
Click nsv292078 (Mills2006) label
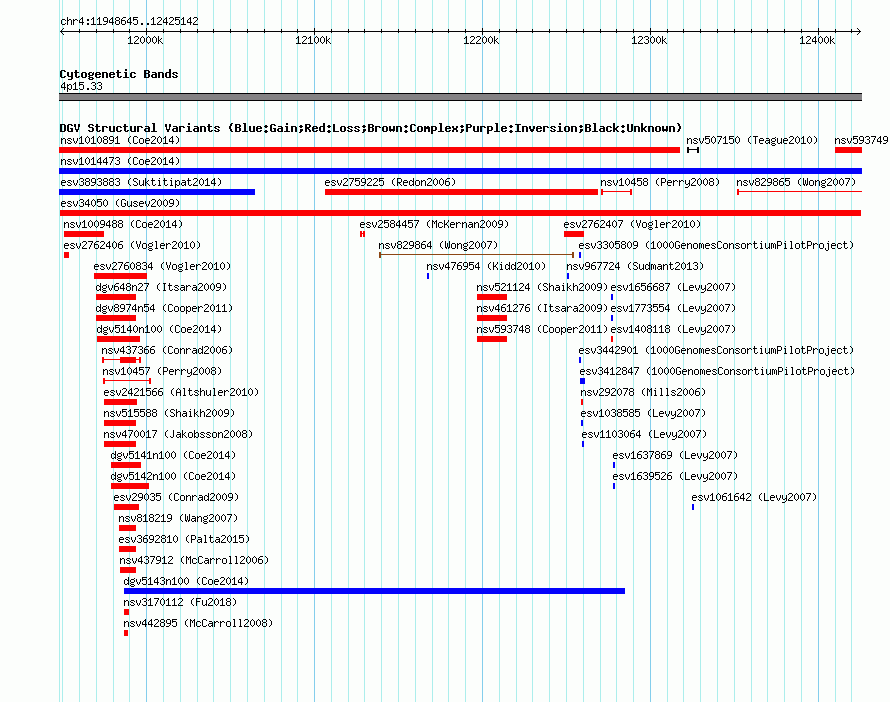(x=643, y=392)
